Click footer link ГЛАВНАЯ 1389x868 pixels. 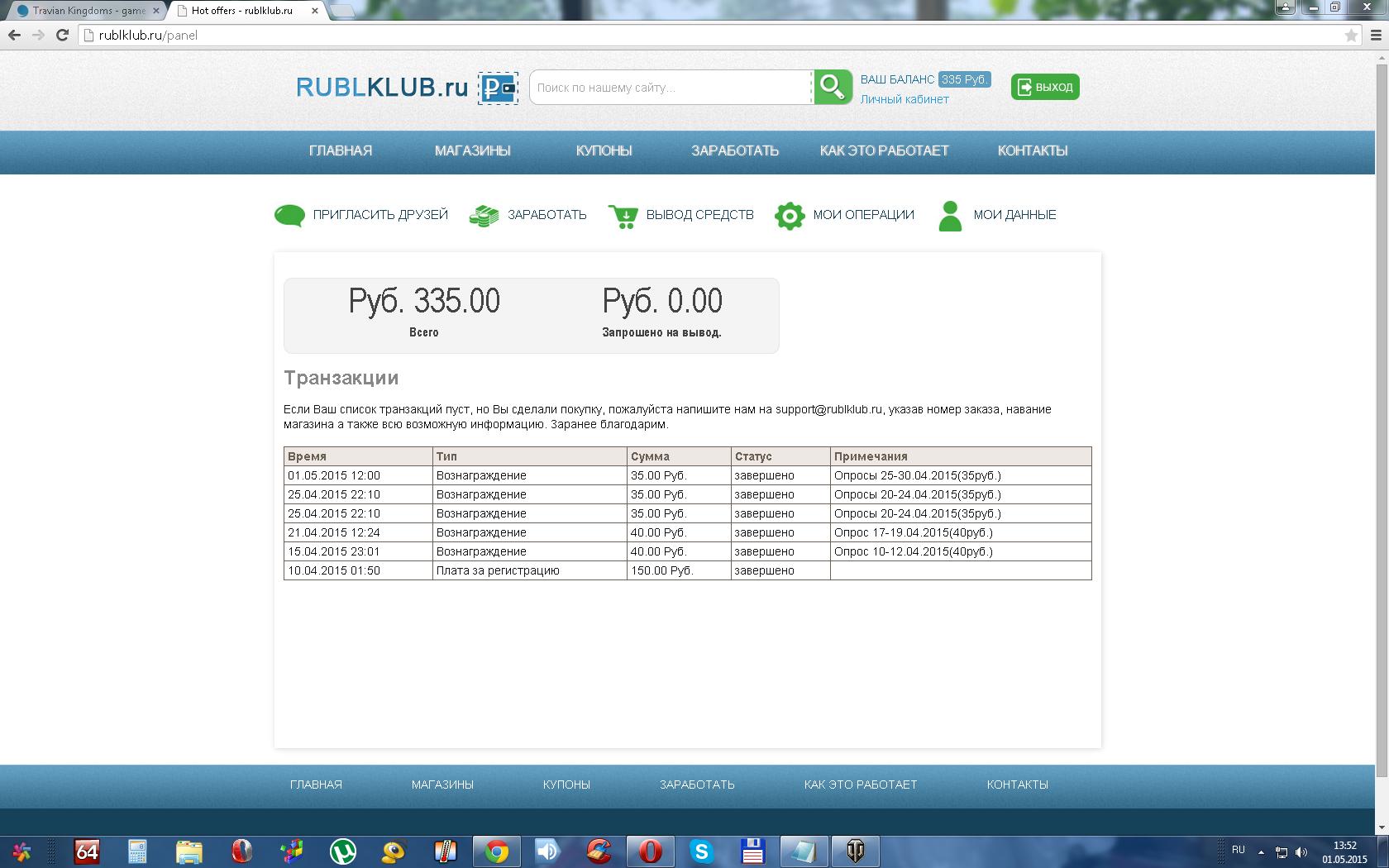(316, 785)
